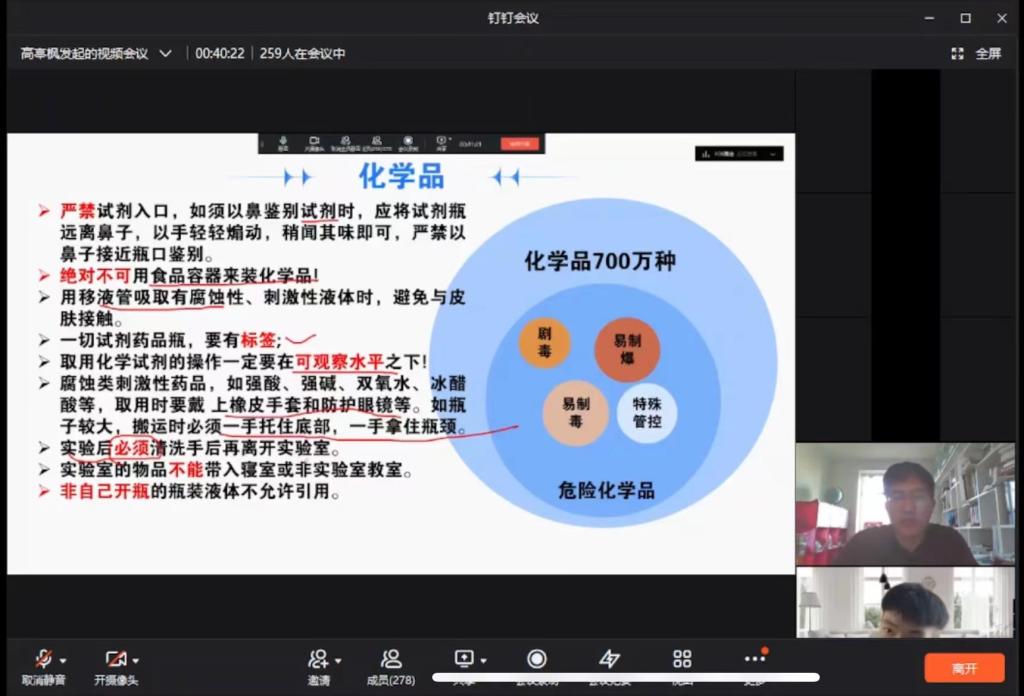The width and height of the screenshot is (1024, 696).
Task: Select the bottom participant video thumbnail
Action: [904, 602]
